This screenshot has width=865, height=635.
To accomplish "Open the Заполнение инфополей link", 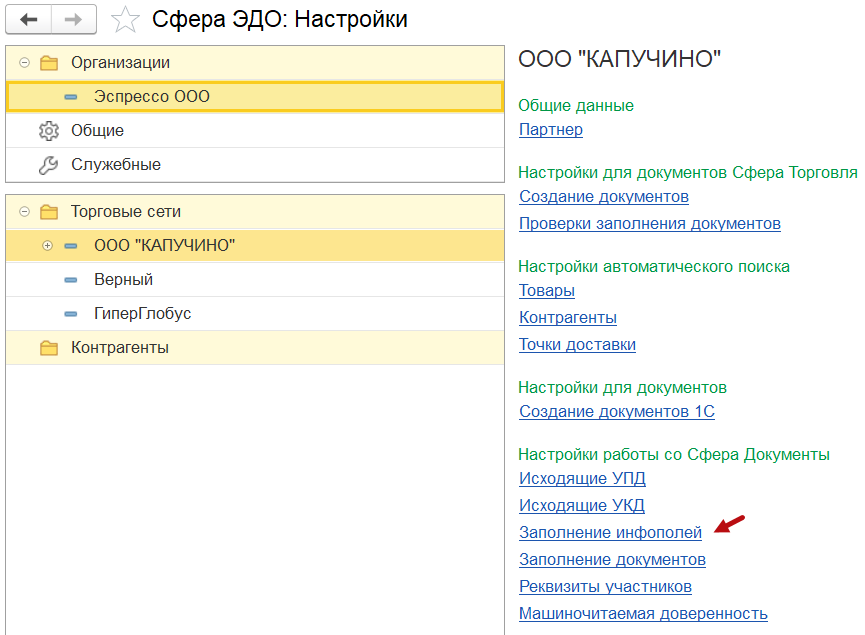I will pyautogui.click(x=610, y=532).
